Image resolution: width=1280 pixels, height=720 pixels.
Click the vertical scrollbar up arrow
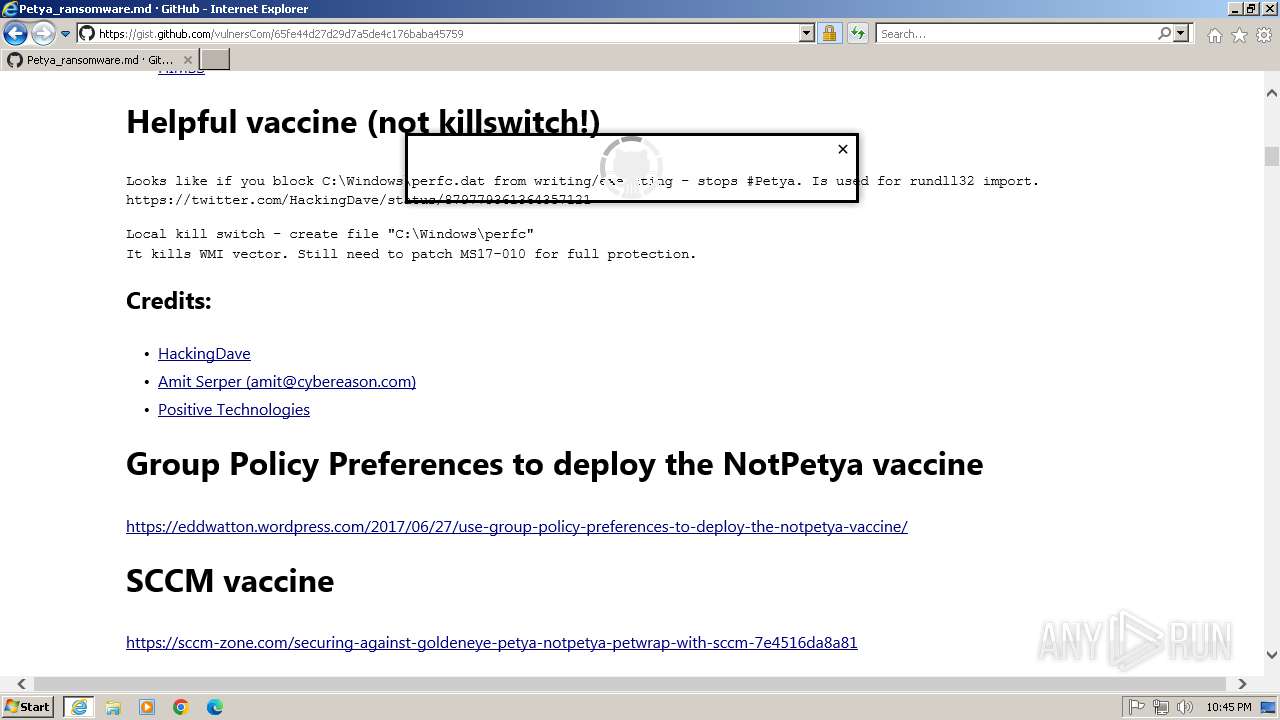[x=1272, y=93]
